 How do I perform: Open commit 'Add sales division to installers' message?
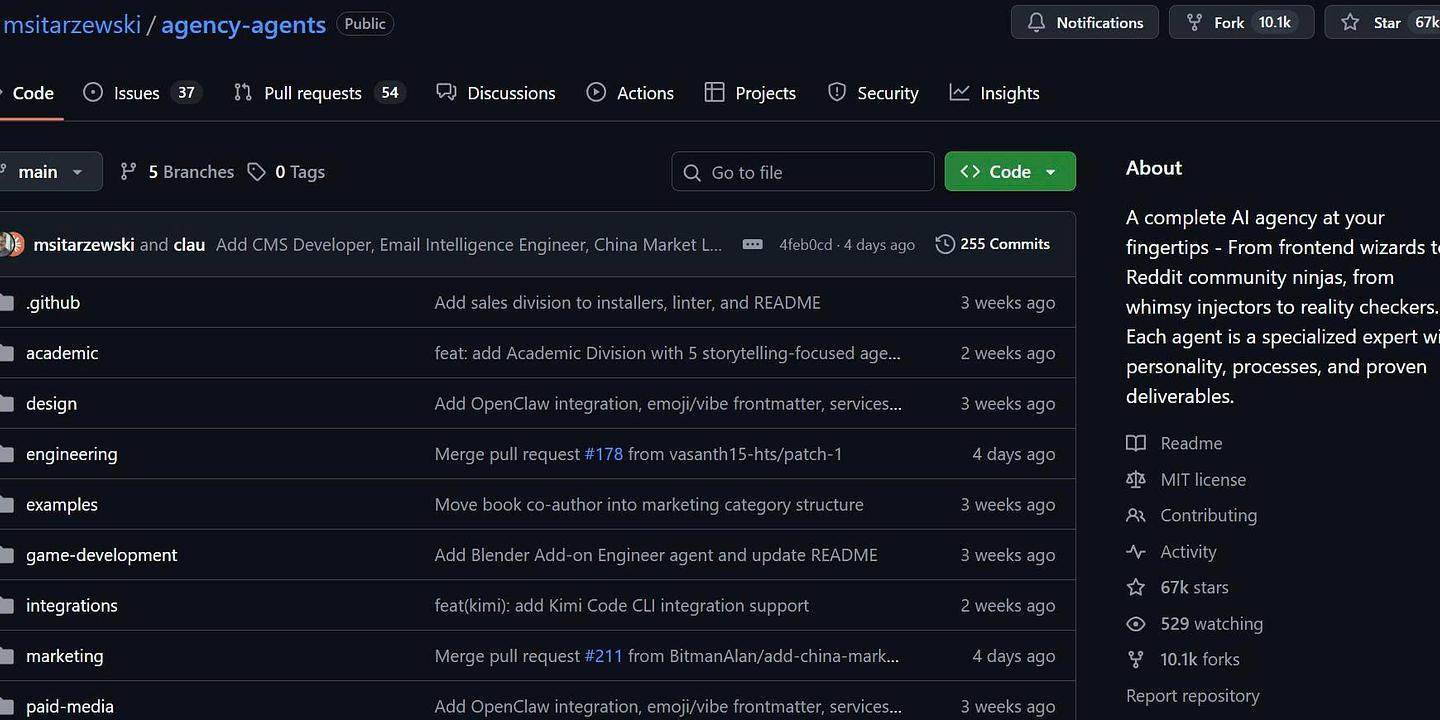[628, 302]
